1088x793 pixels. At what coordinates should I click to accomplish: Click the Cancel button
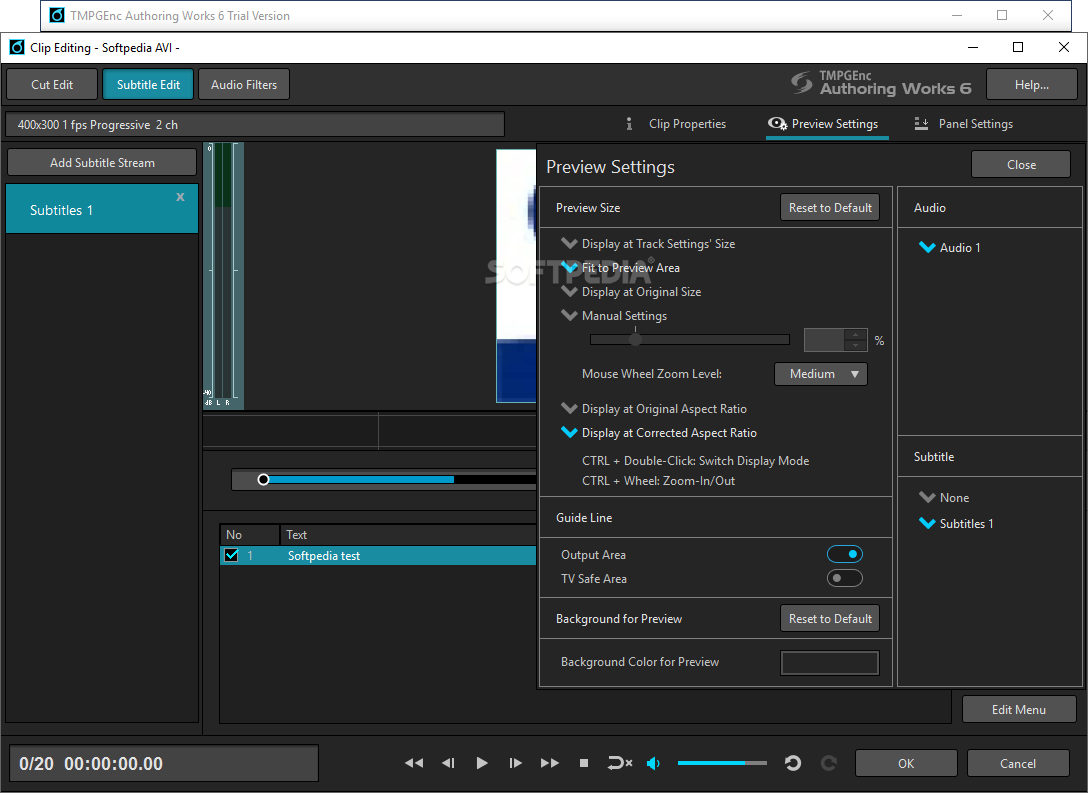tap(1018, 763)
